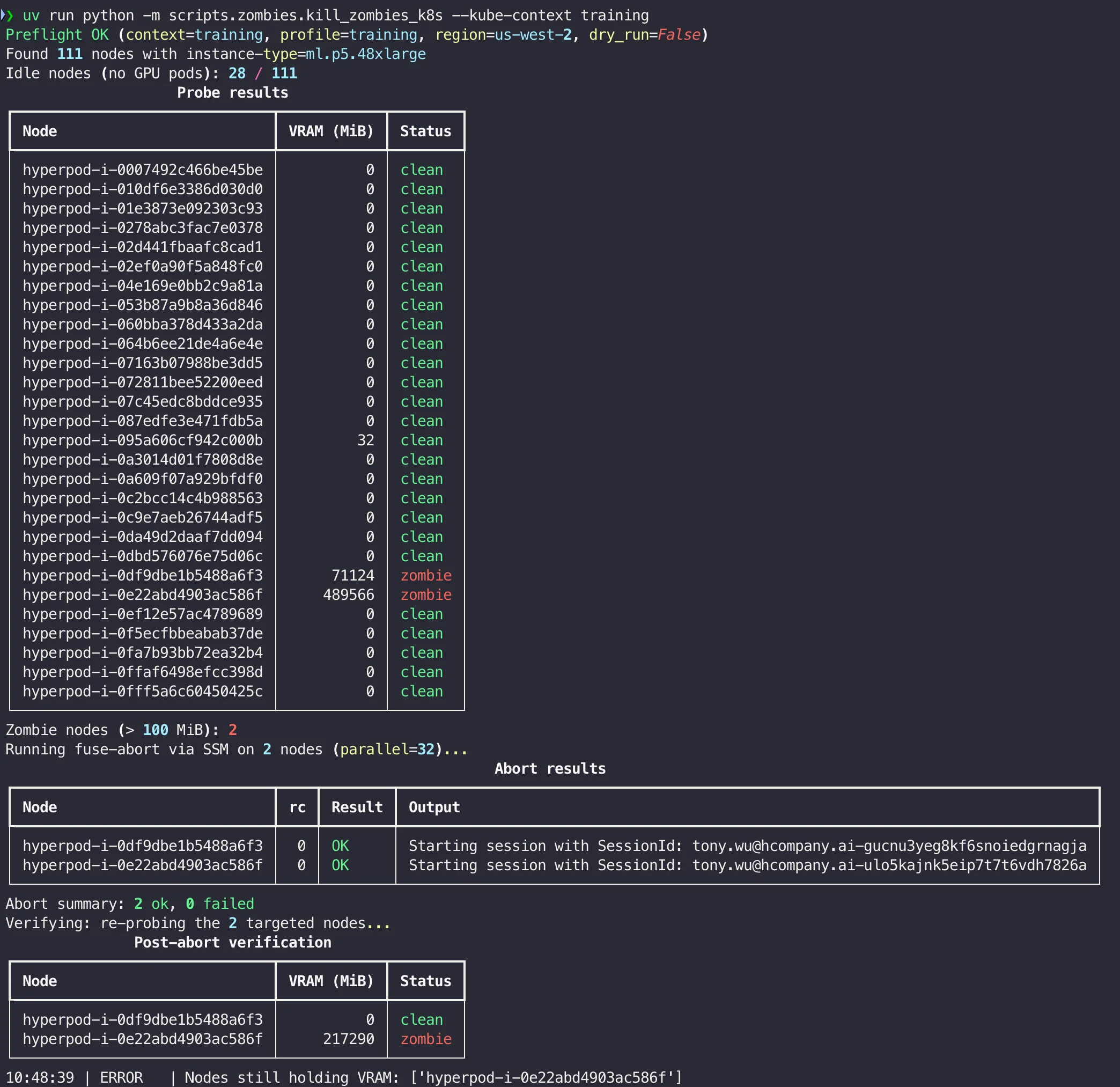Select the uv run python command line
The image size is (1120, 1087).
(x=335, y=16)
